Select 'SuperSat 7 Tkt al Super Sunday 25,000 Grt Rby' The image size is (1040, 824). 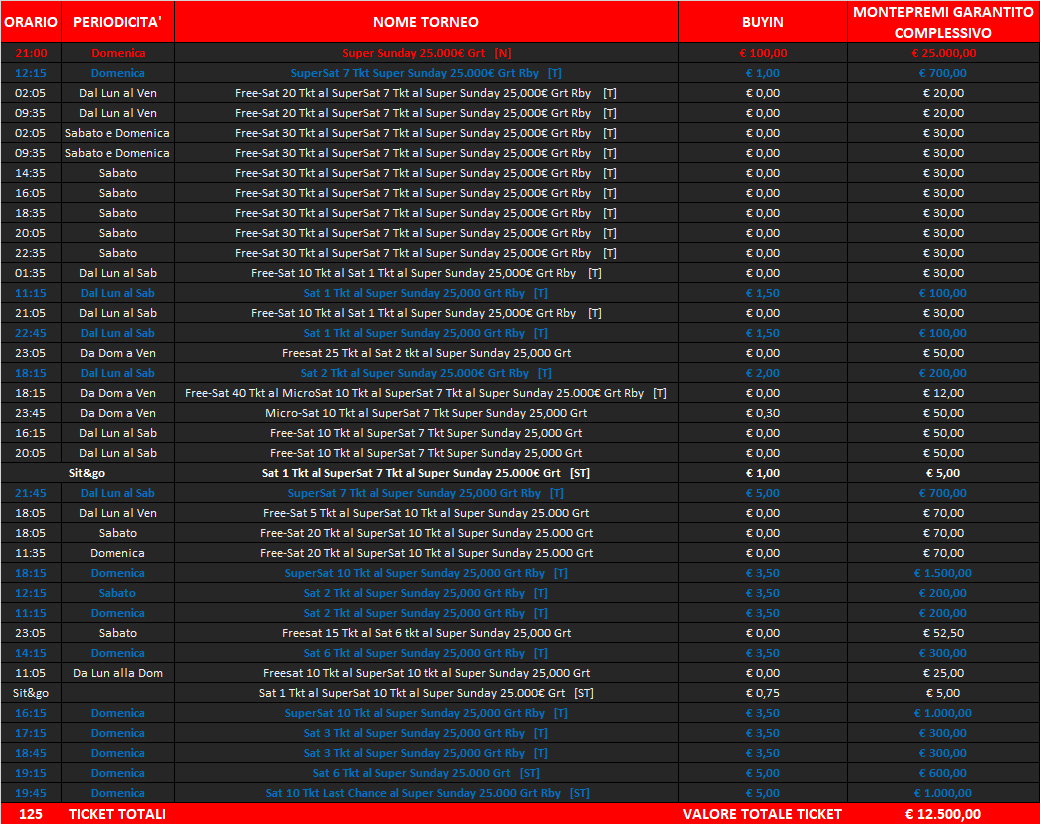[426, 493]
